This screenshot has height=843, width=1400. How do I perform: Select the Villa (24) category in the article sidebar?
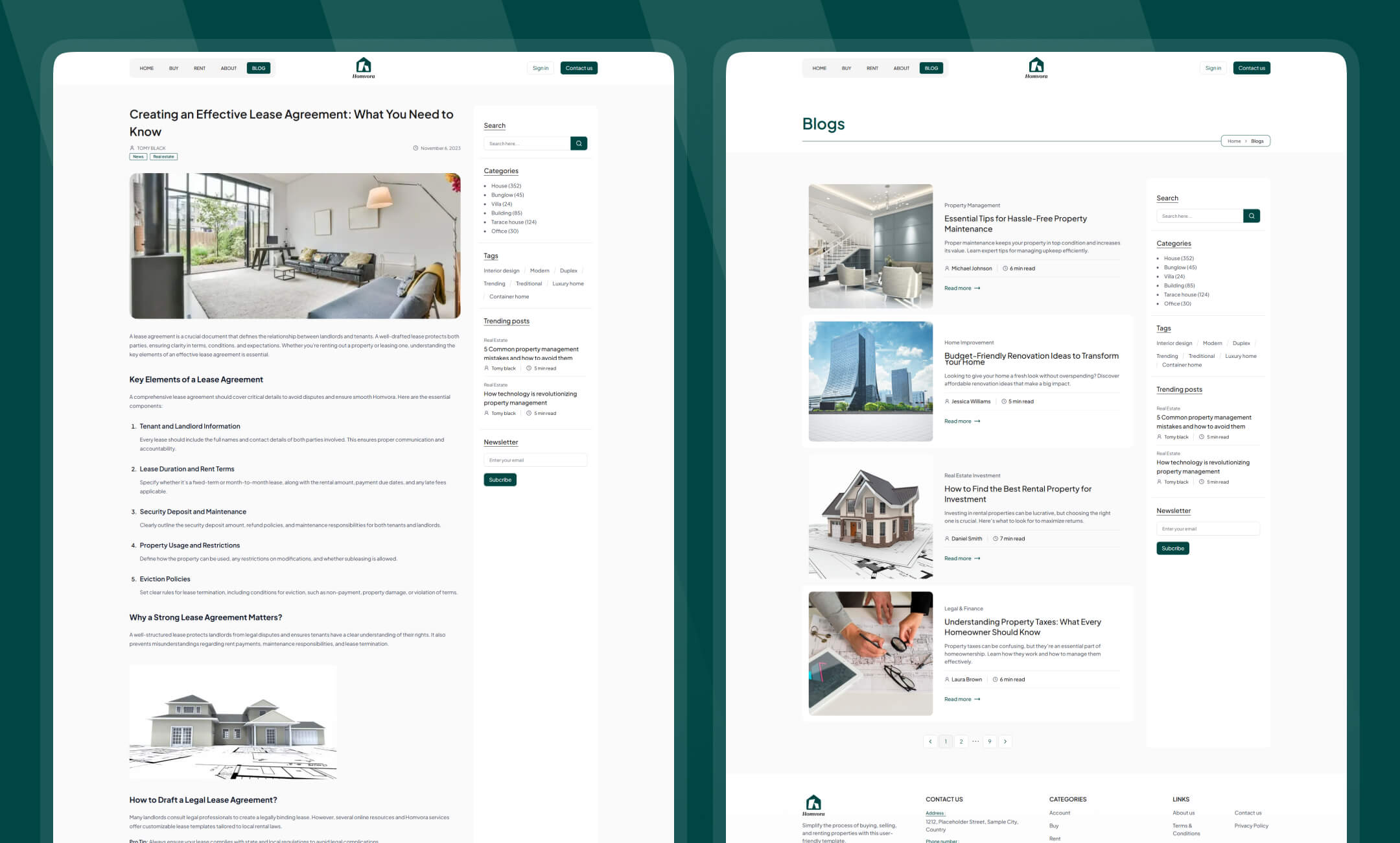point(501,204)
